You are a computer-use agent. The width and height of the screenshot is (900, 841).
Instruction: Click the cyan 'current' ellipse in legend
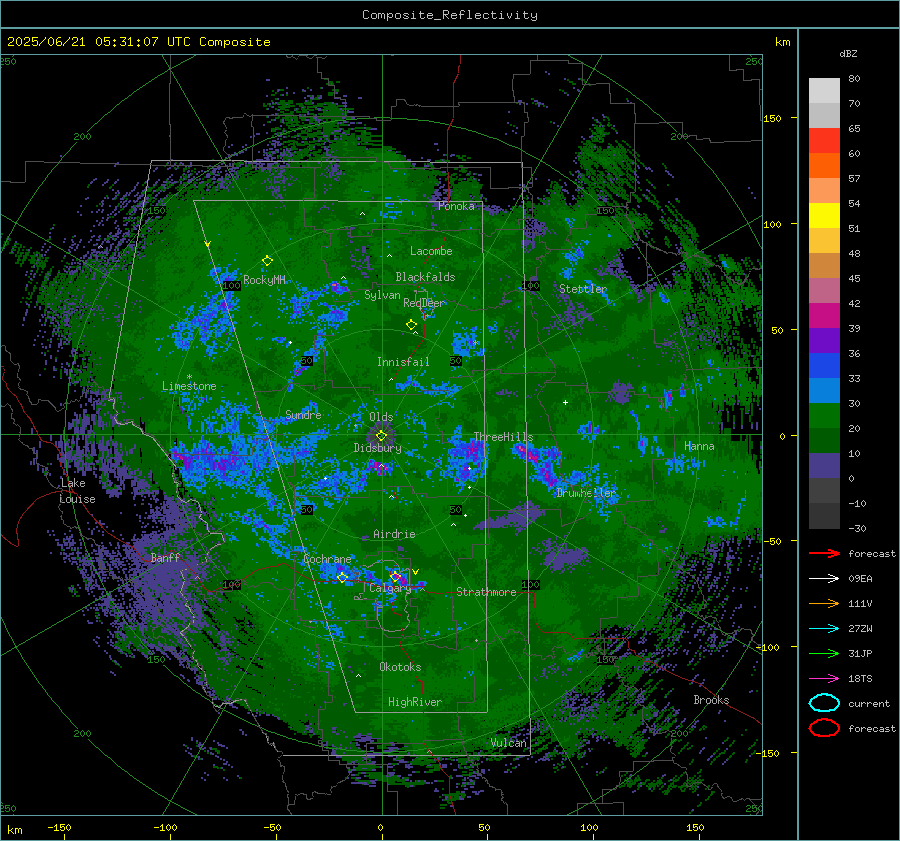click(824, 703)
